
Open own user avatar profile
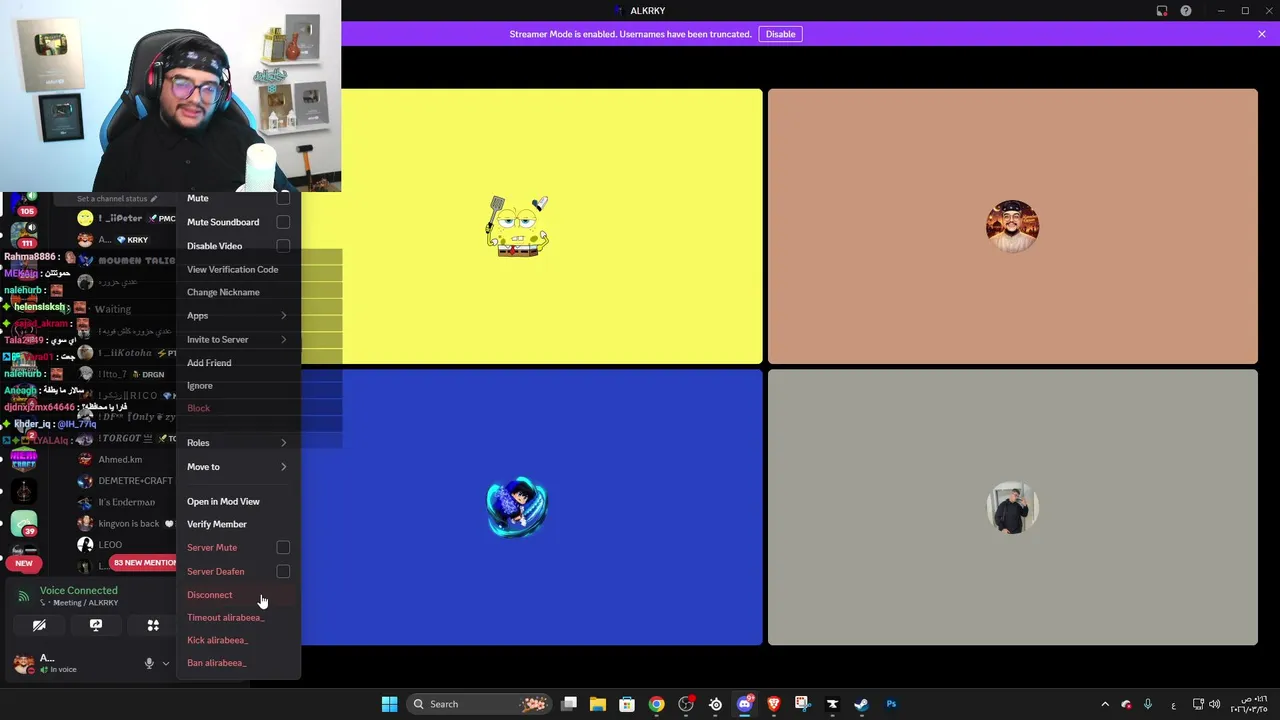click(23, 663)
